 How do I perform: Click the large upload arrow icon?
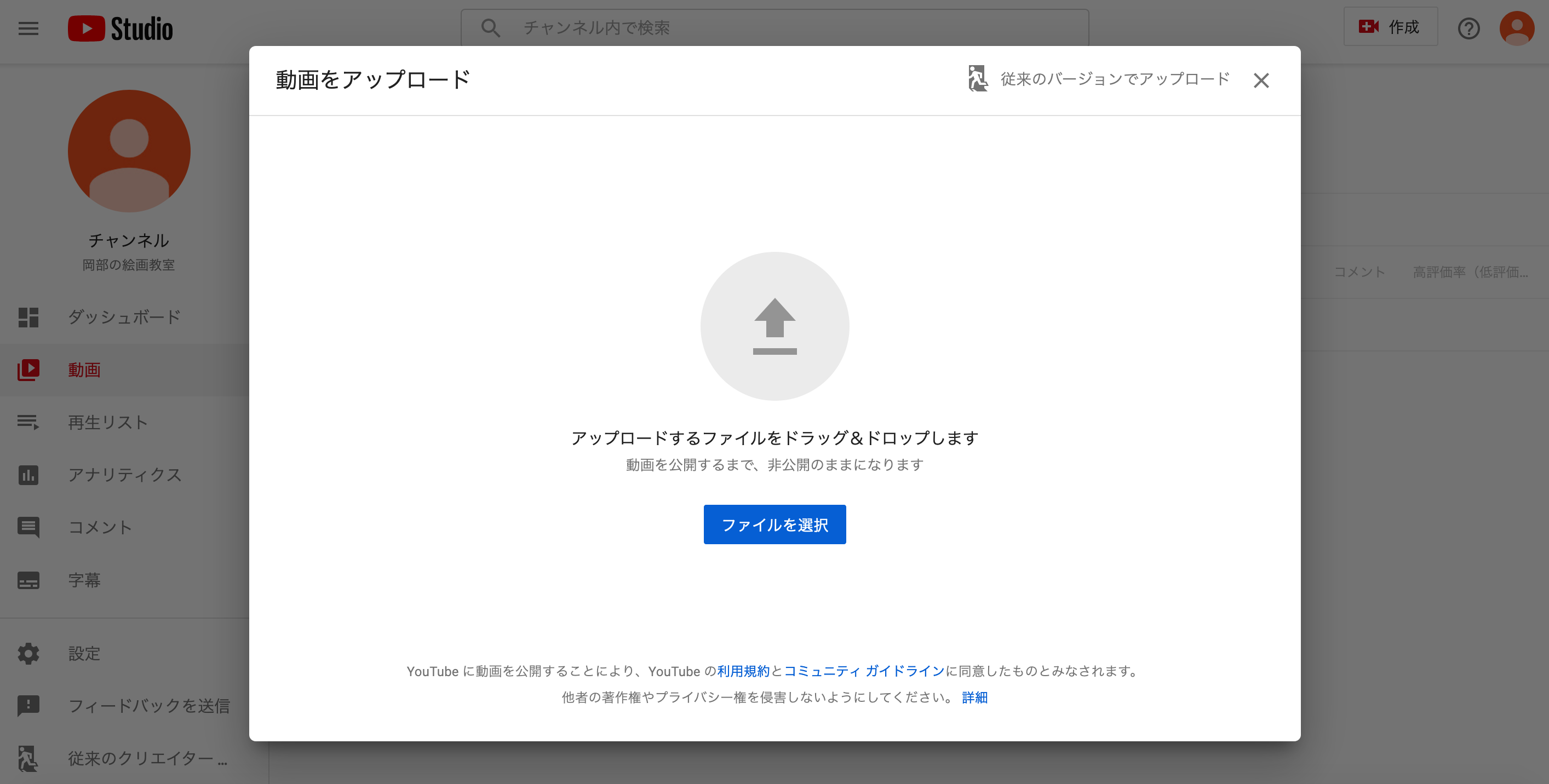pos(774,326)
